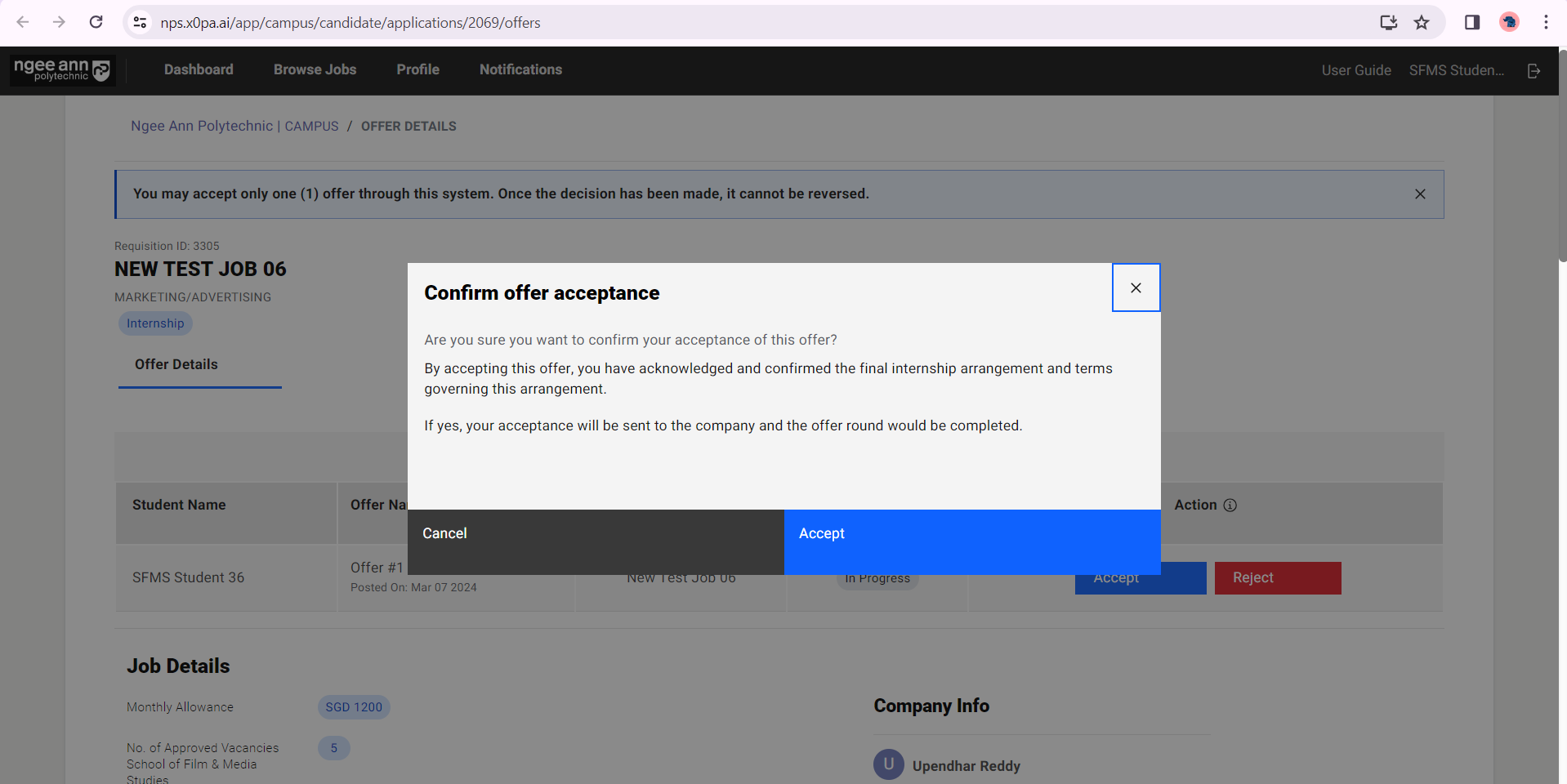Dismiss the one-offer warning banner
The height and width of the screenshot is (784, 1567).
[1420, 194]
